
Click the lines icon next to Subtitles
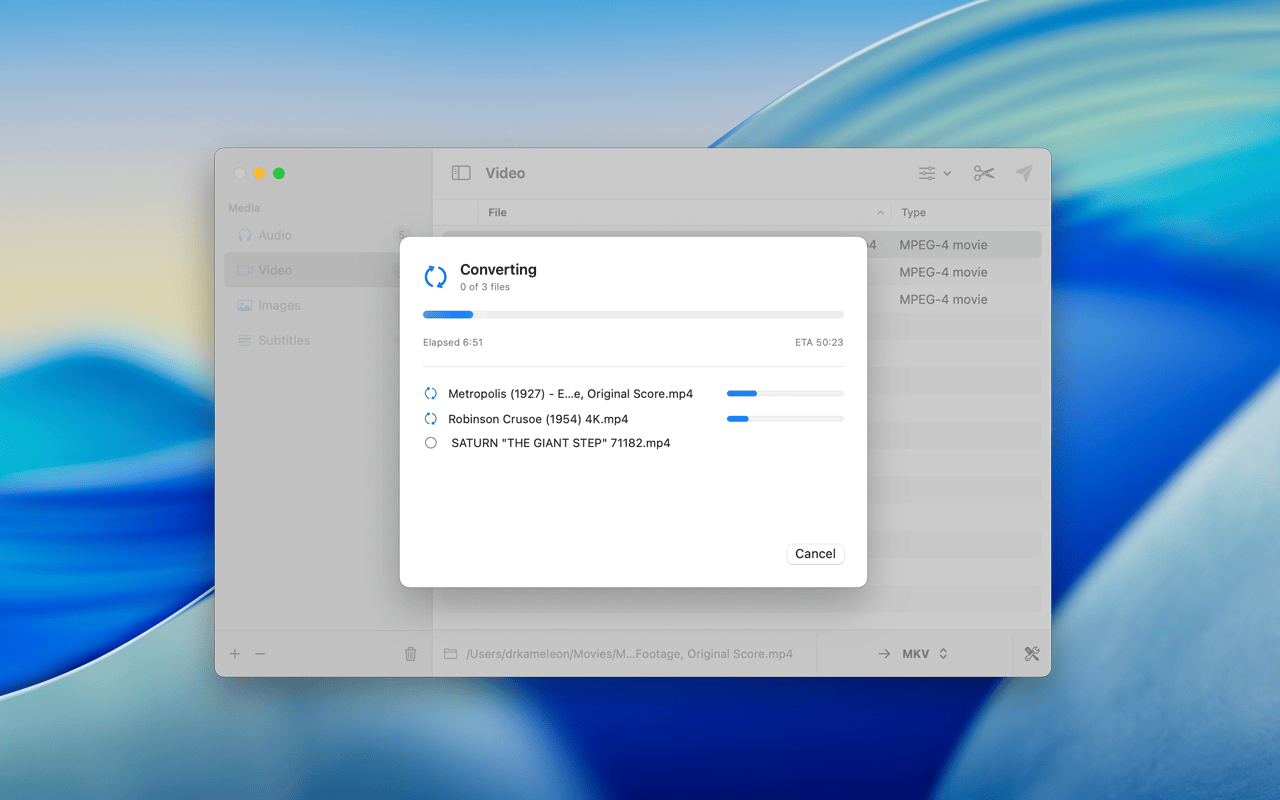(x=245, y=340)
